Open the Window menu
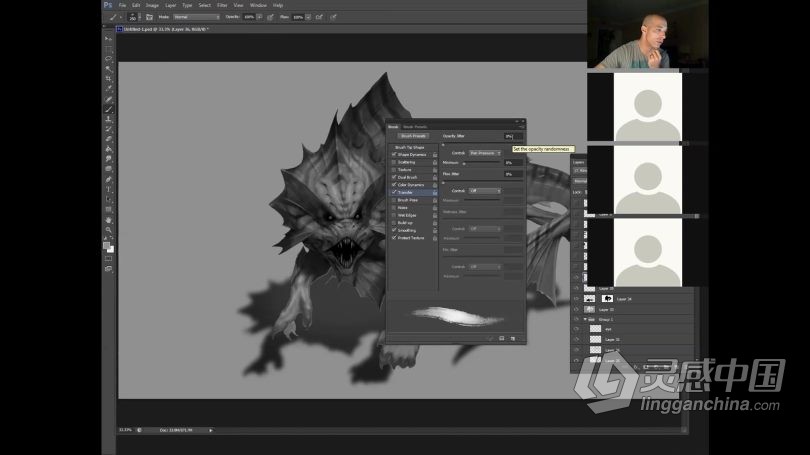This screenshot has width=810, height=455. [258, 5]
